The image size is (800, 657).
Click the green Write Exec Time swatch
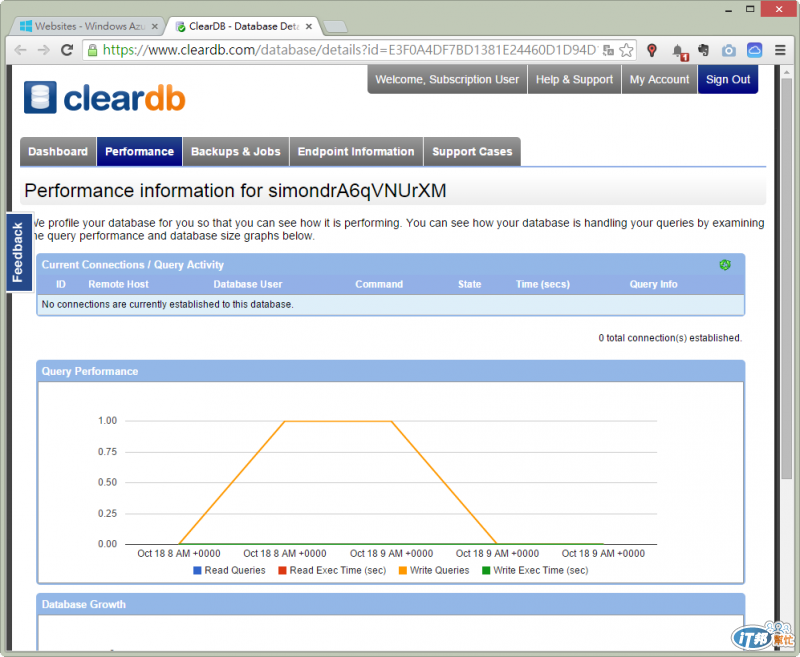(486, 570)
